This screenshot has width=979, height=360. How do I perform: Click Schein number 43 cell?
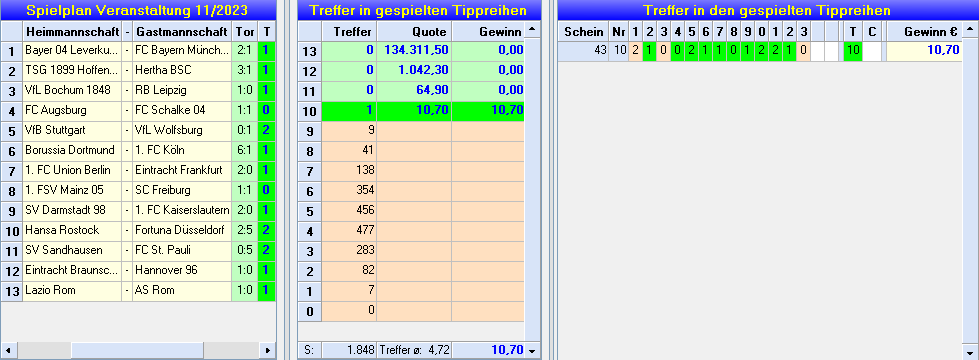click(584, 51)
